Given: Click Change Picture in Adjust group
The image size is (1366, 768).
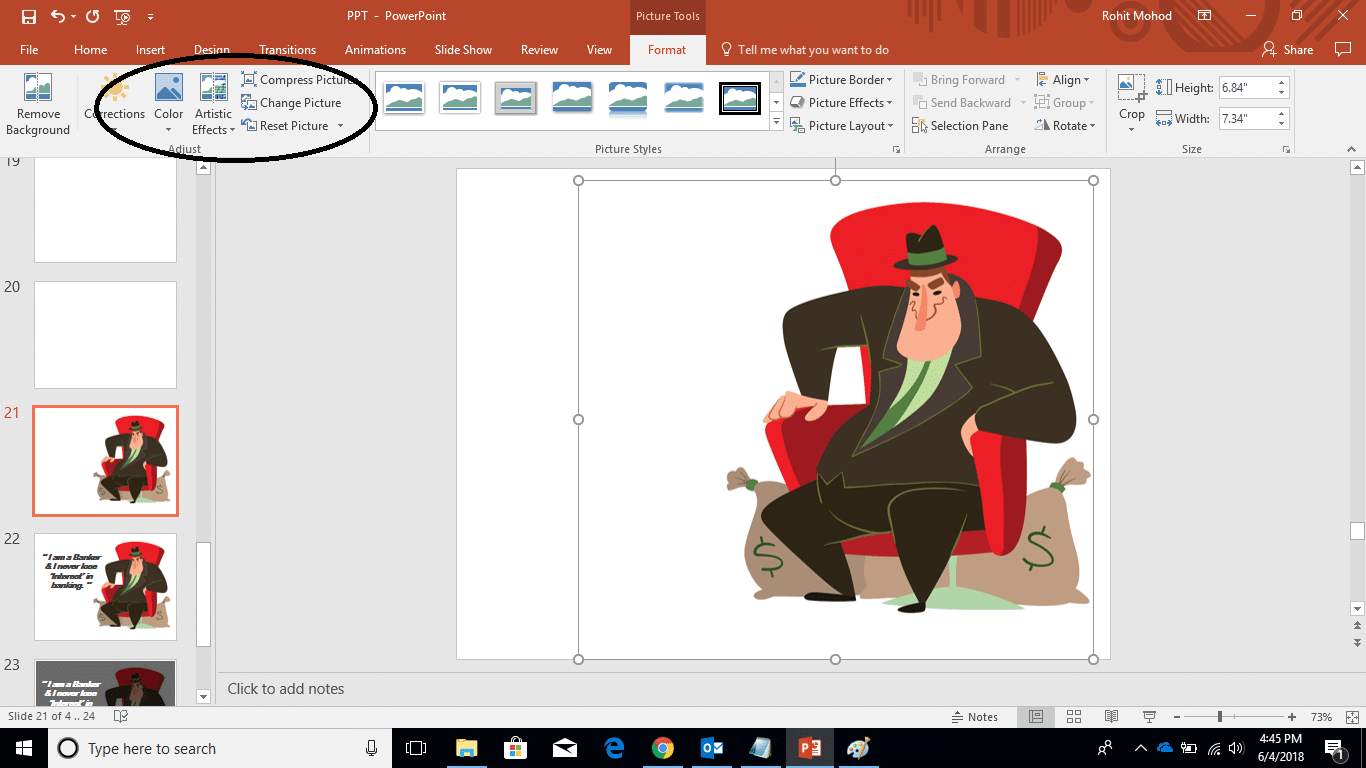Looking at the screenshot, I should click(x=300, y=103).
